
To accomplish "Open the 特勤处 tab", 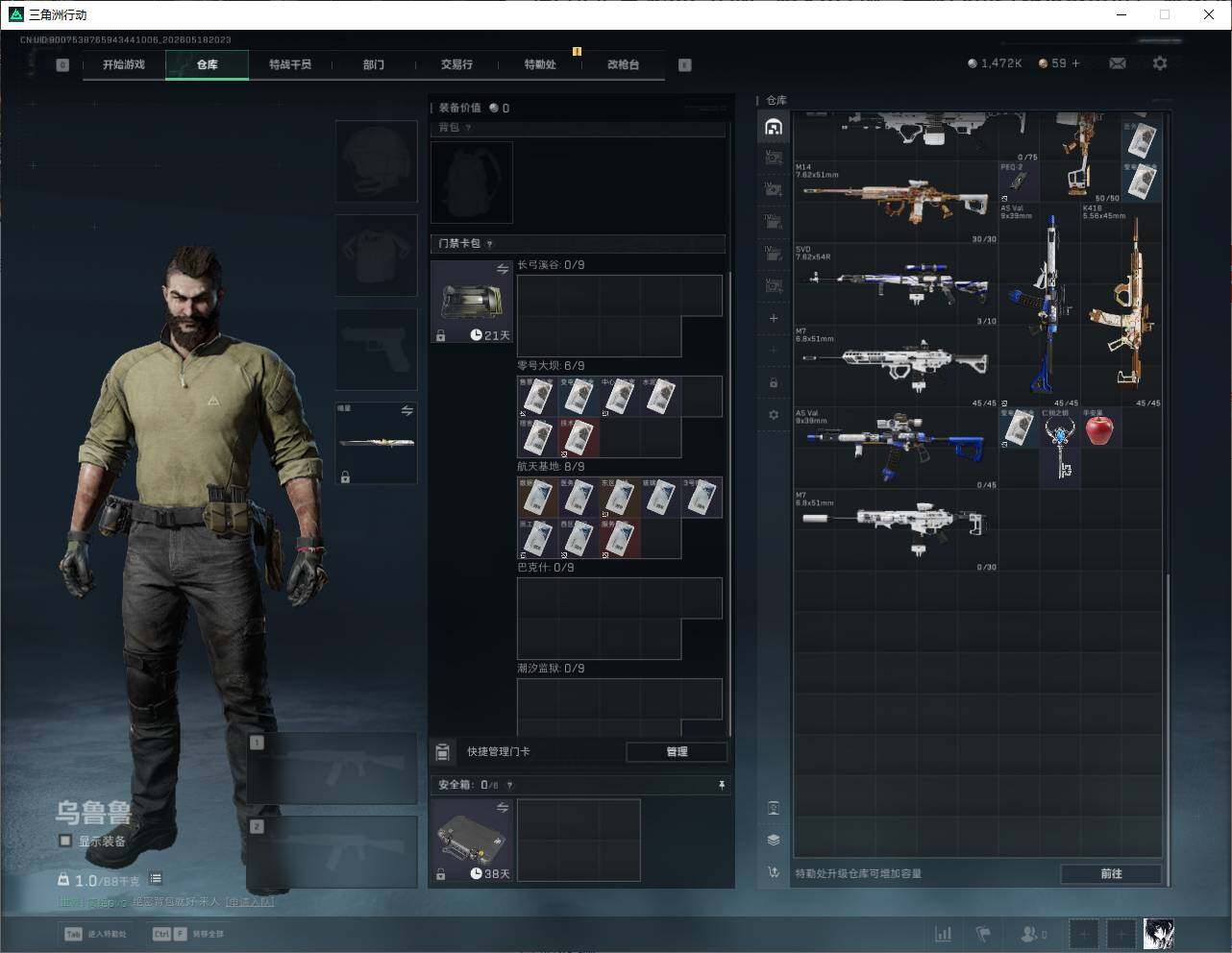I will (540, 64).
